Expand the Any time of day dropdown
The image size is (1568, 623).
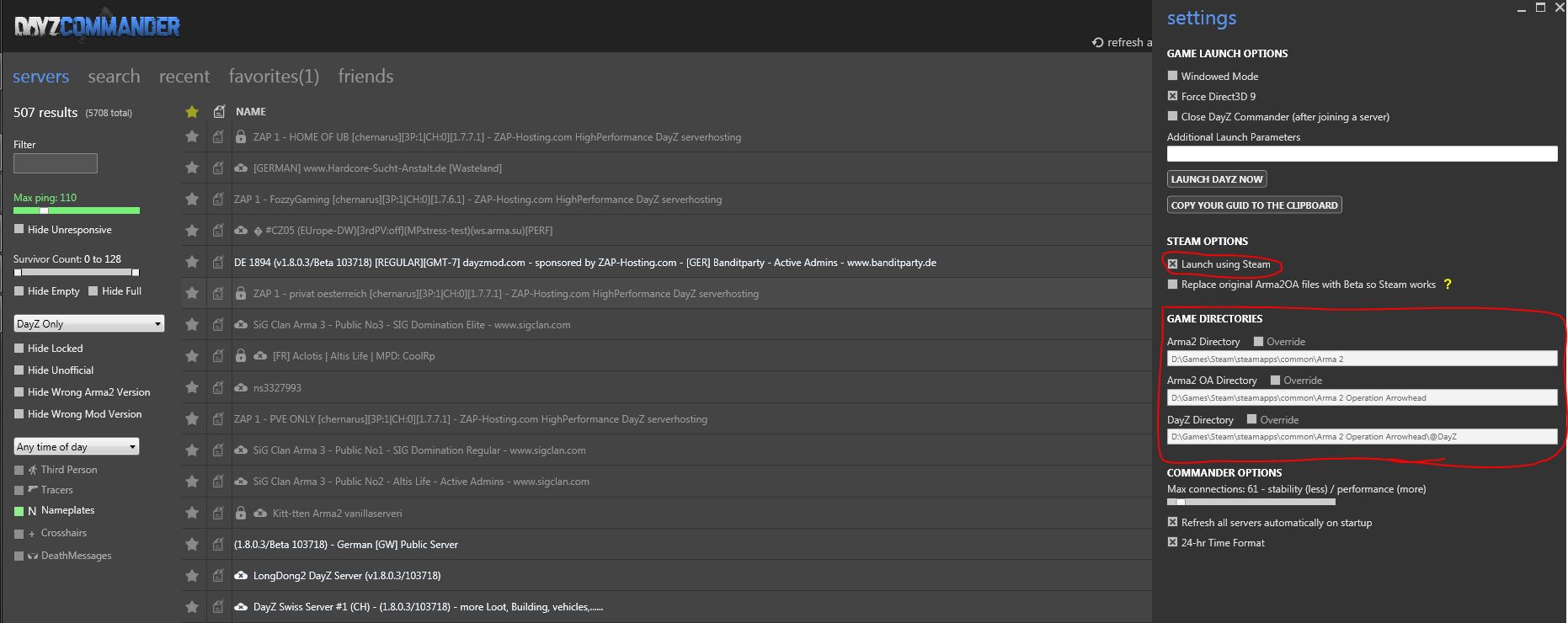(x=76, y=447)
